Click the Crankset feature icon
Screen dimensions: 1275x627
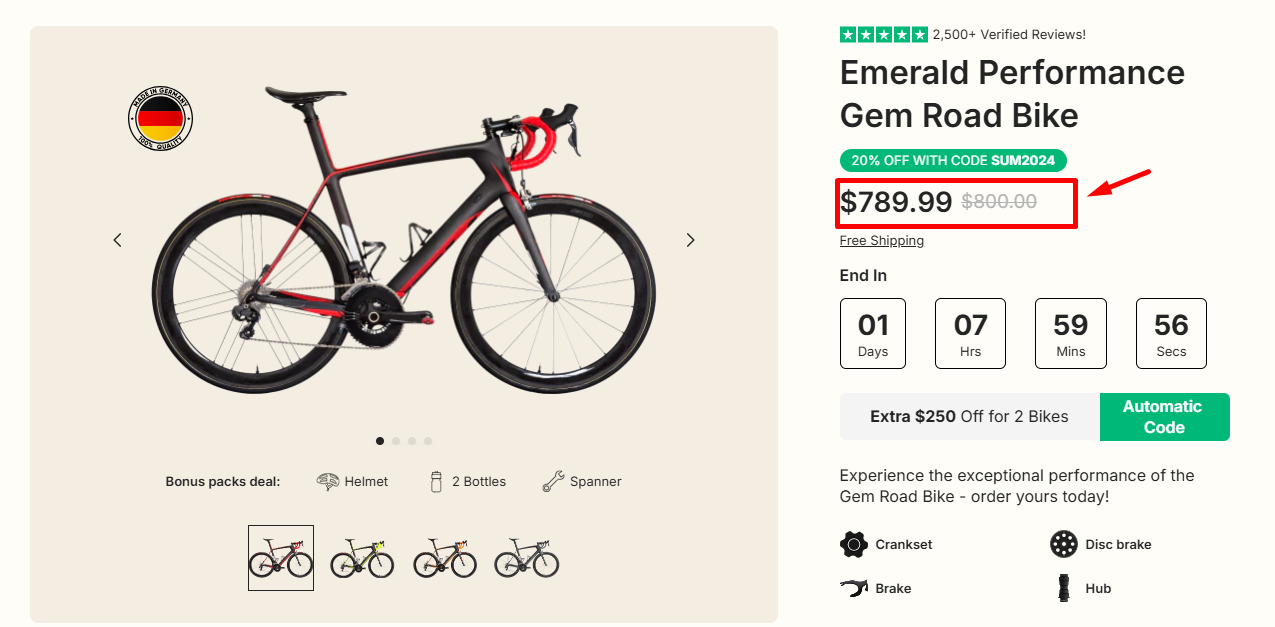pyautogui.click(x=853, y=544)
